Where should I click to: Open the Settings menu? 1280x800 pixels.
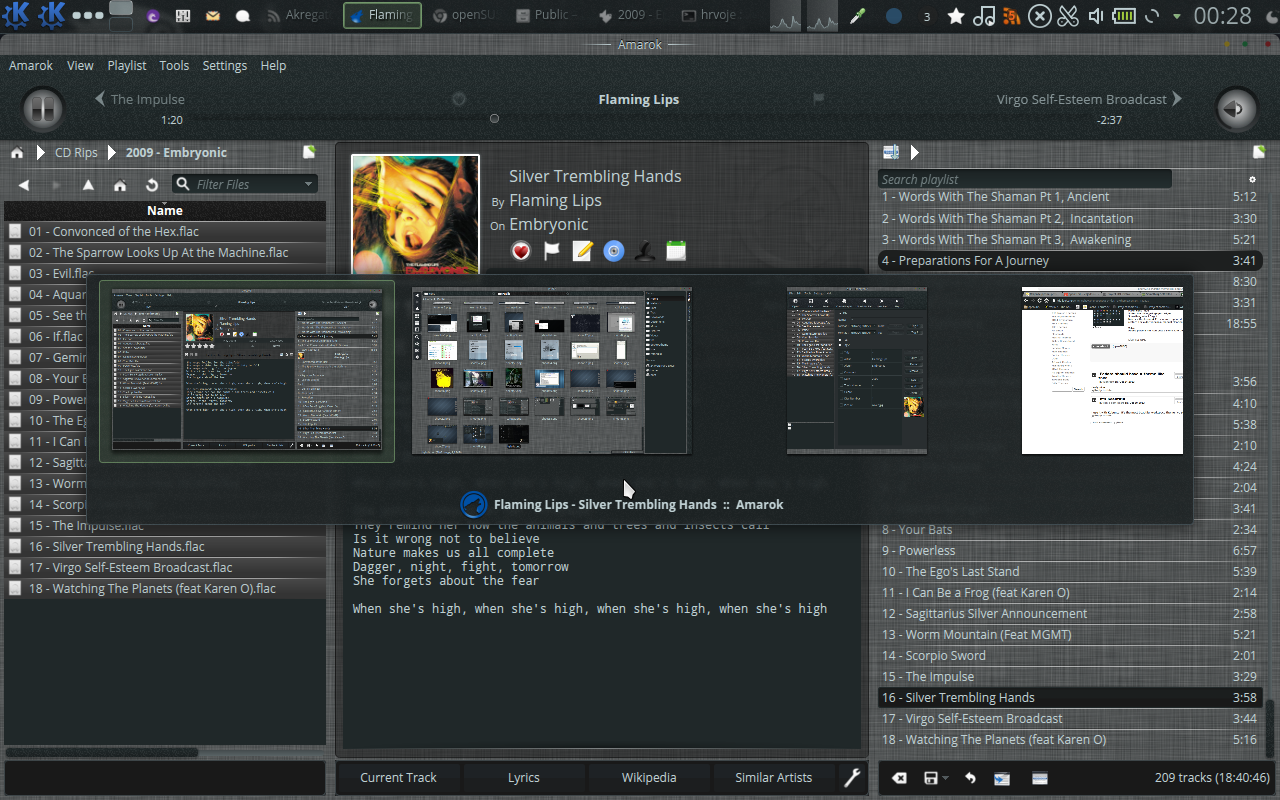(225, 65)
